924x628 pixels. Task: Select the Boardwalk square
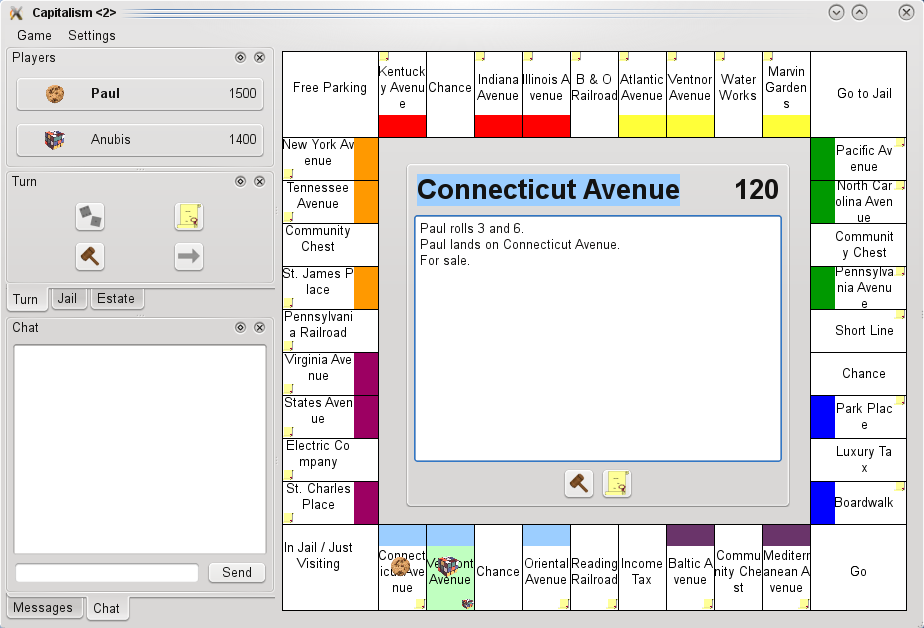[859, 503]
